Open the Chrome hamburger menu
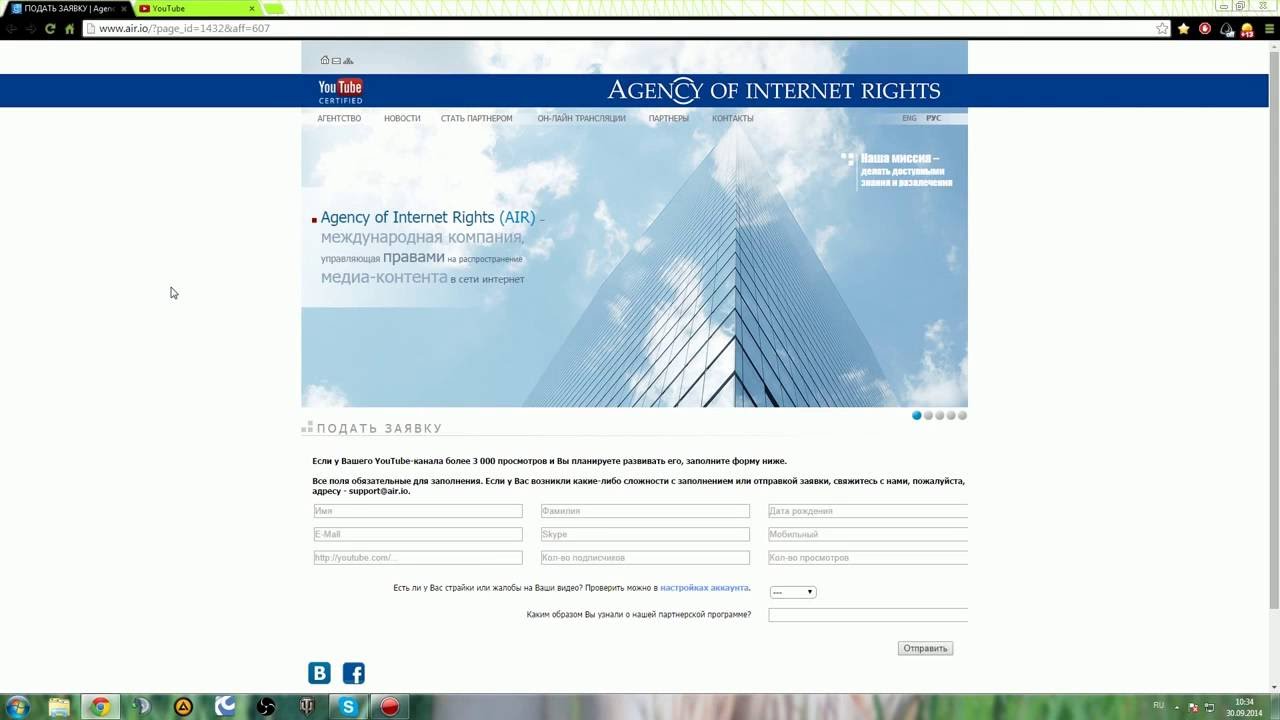1280x720 pixels. tap(1268, 28)
